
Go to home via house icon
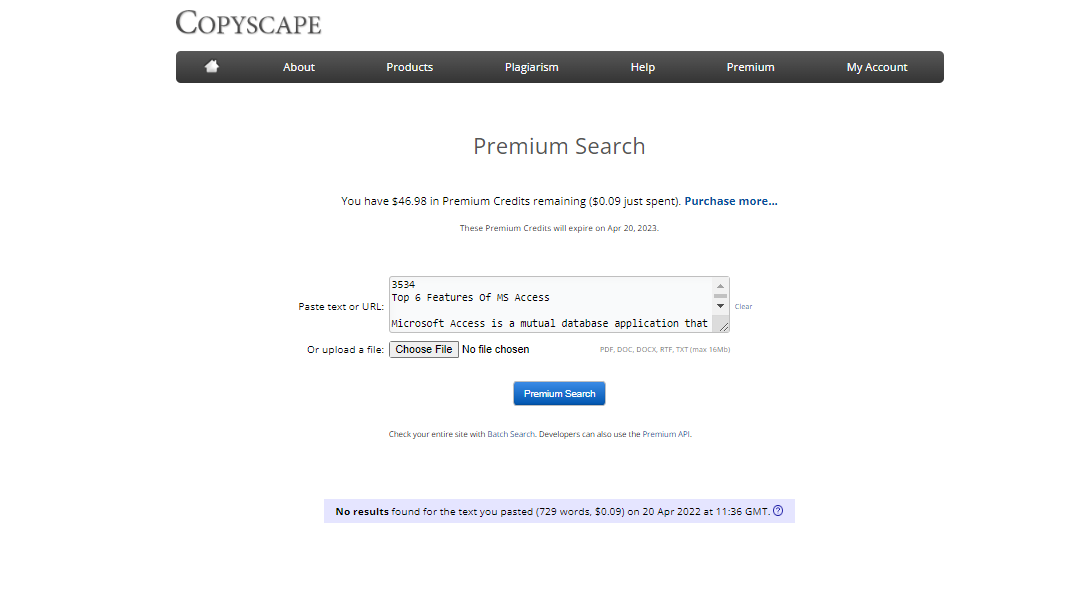pyautogui.click(x=212, y=66)
